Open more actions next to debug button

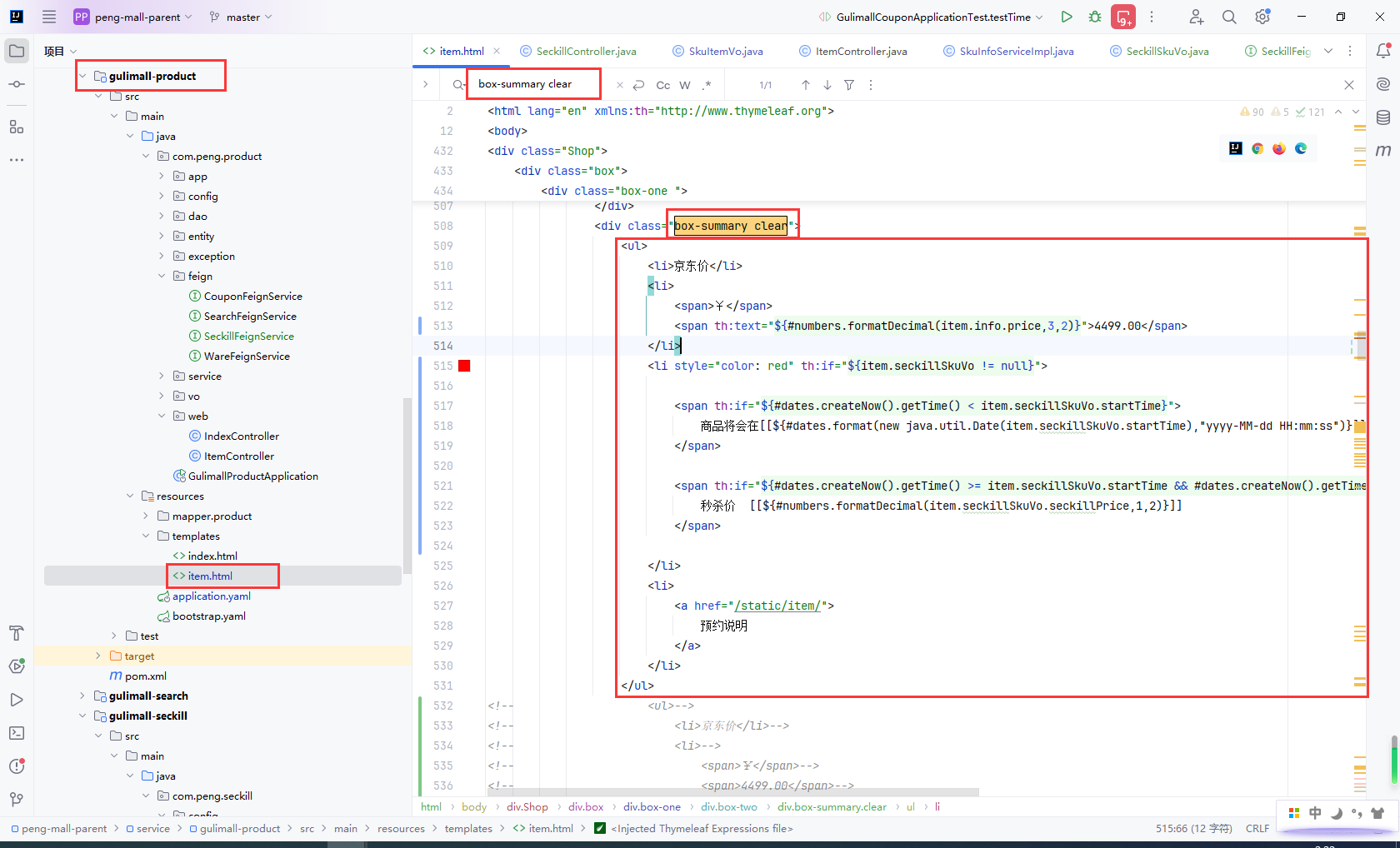tap(1152, 17)
